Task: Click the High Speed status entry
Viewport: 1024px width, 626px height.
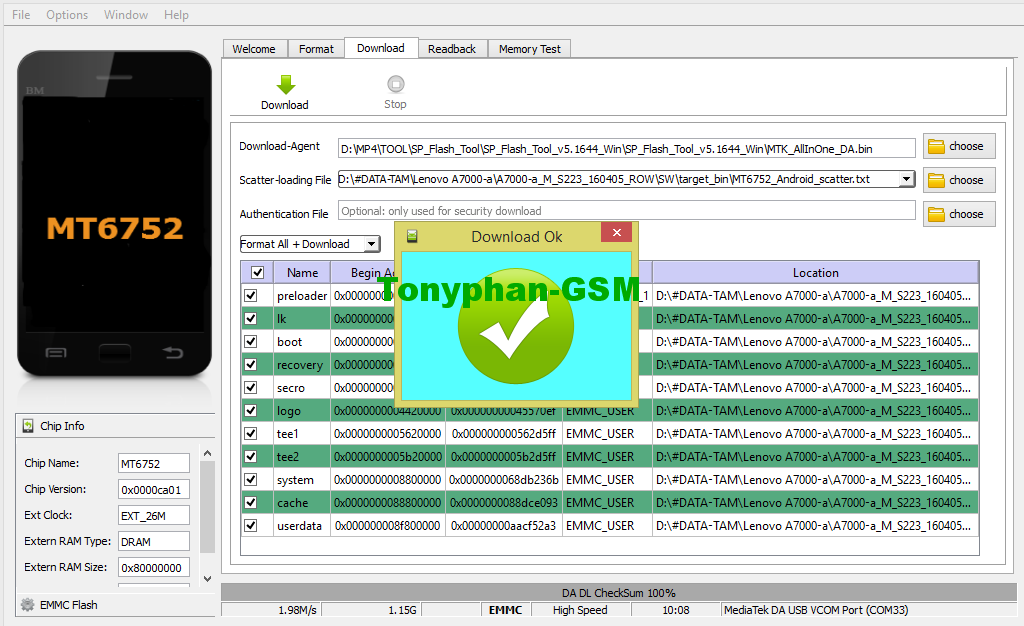Action: [580, 610]
